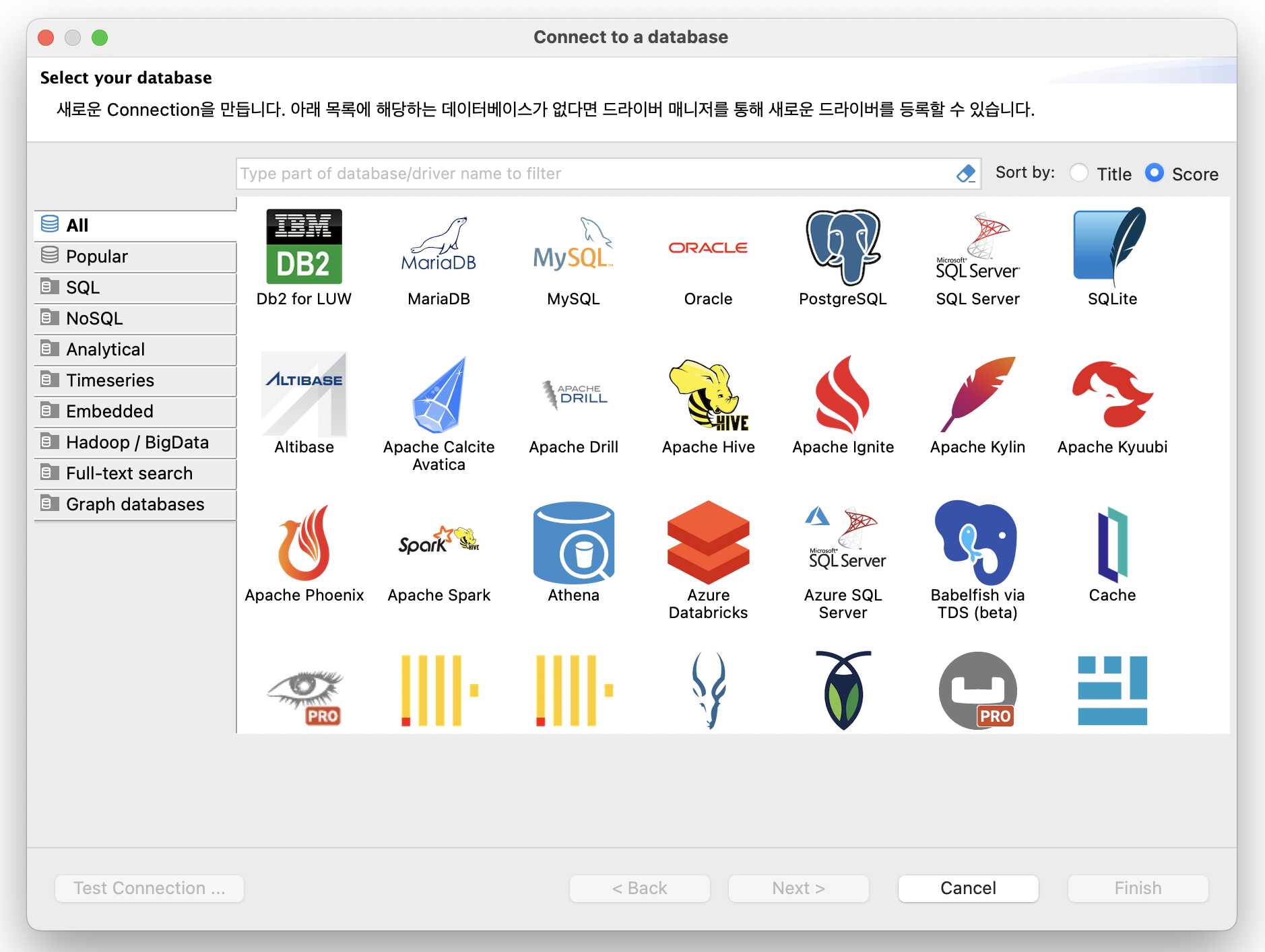Switch to Hadoop / BigData category
1265x952 pixels.
point(135,442)
